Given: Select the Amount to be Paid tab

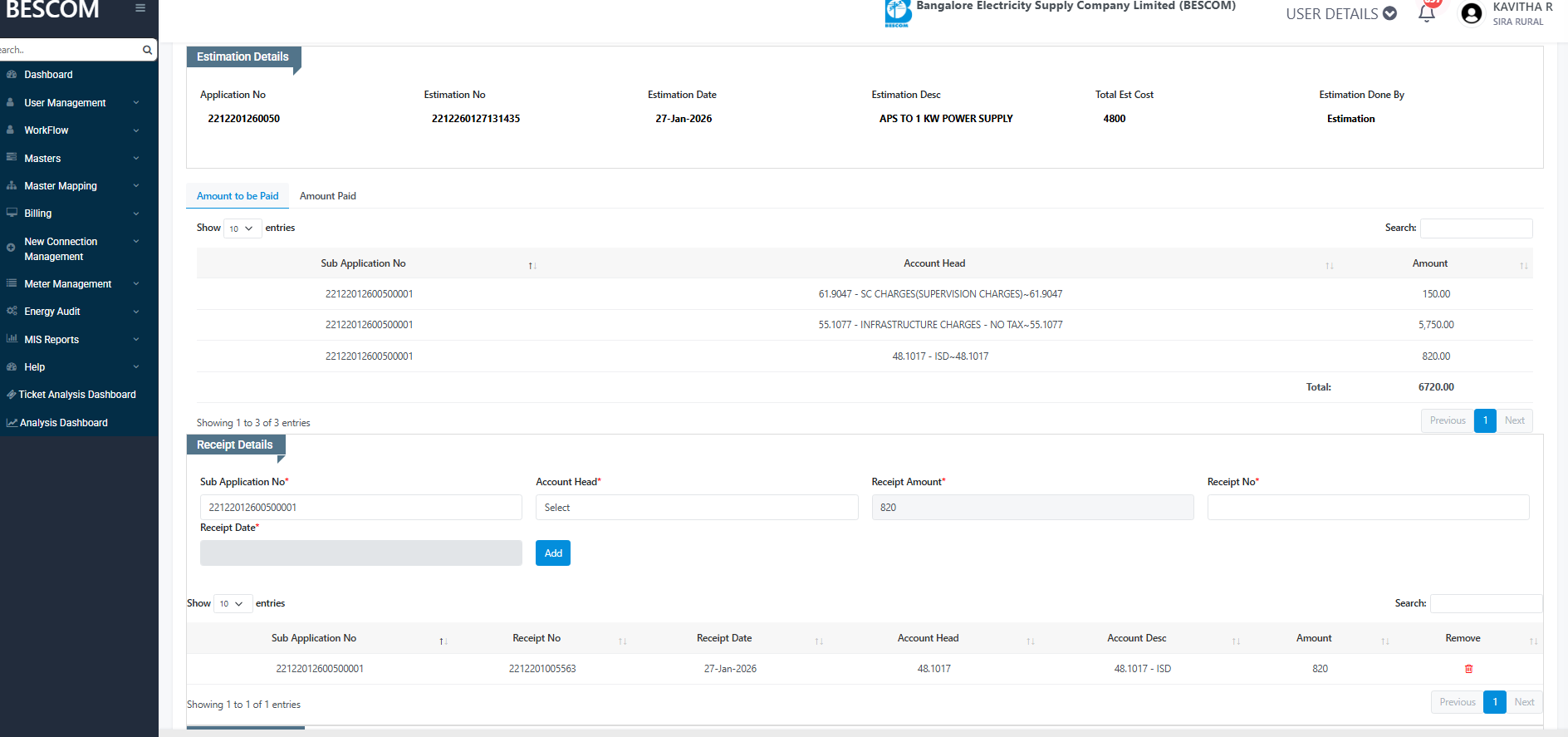Looking at the screenshot, I should 238,196.
